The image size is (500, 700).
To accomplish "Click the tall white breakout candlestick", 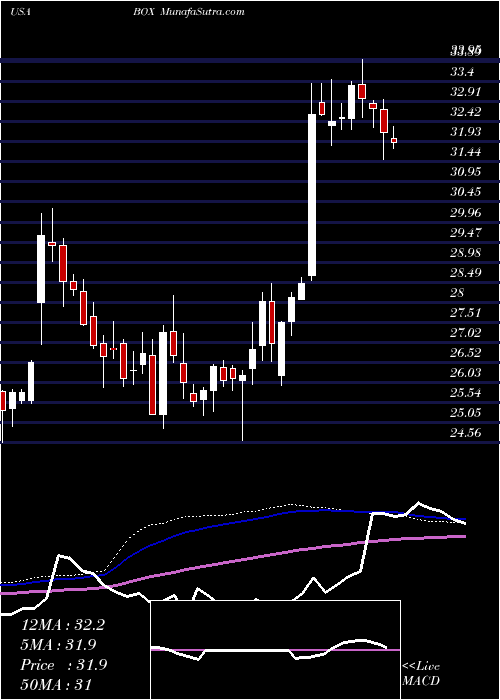I will (312, 195).
